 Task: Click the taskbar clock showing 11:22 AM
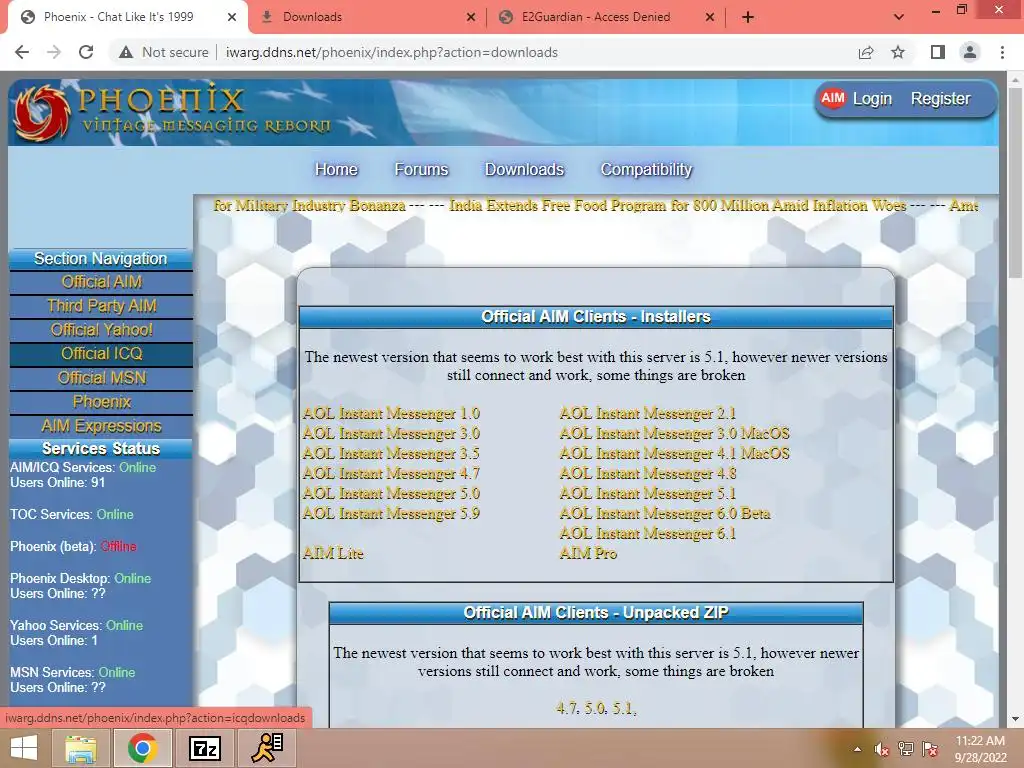coord(980,748)
